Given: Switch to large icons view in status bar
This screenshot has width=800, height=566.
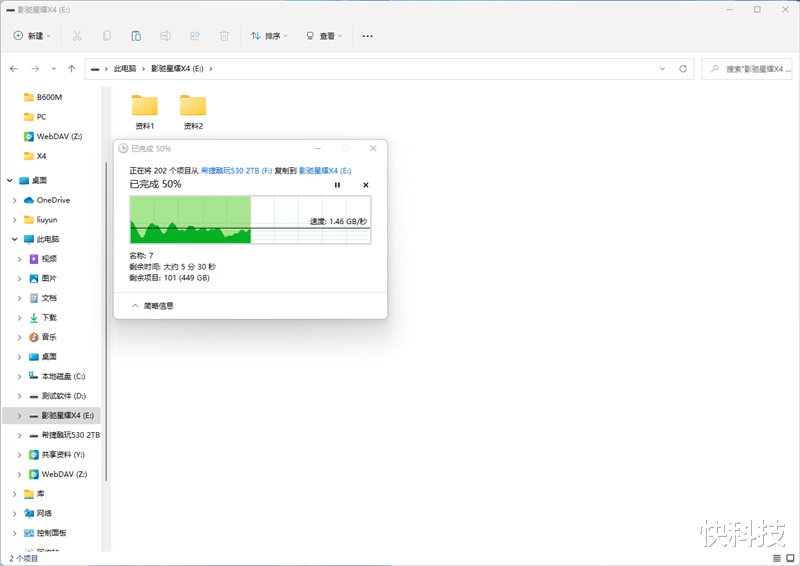Looking at the screenshot, I should point(790,558).
